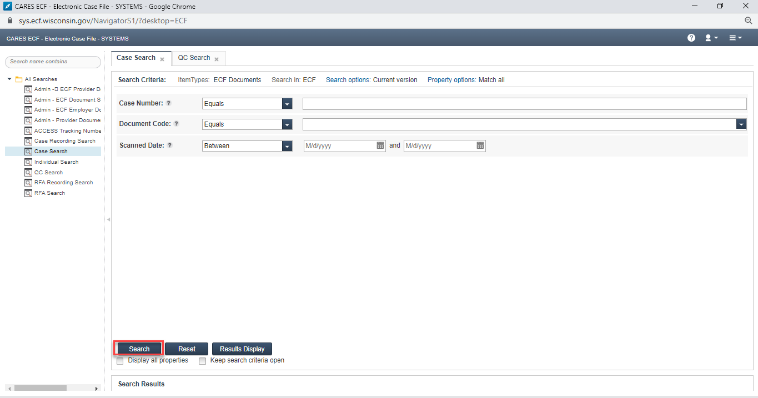Click the ACCESS Tracking Number search icon
This screenshot has width=758, height=398.
tap(28, 131)
